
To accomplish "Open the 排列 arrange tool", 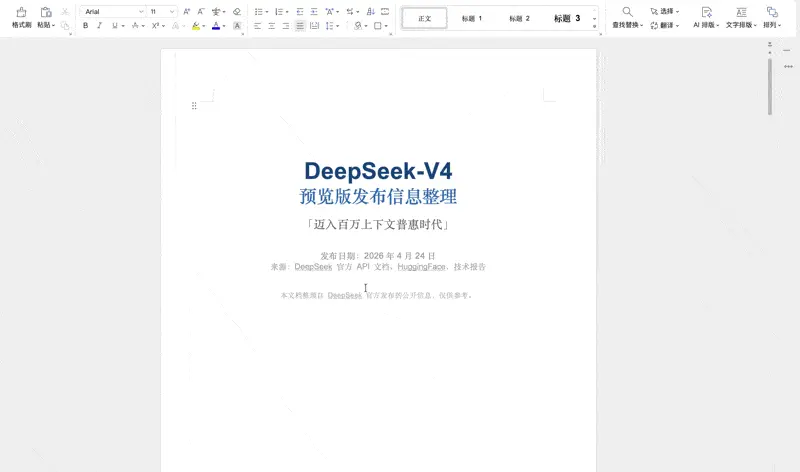I will [772, 17].
